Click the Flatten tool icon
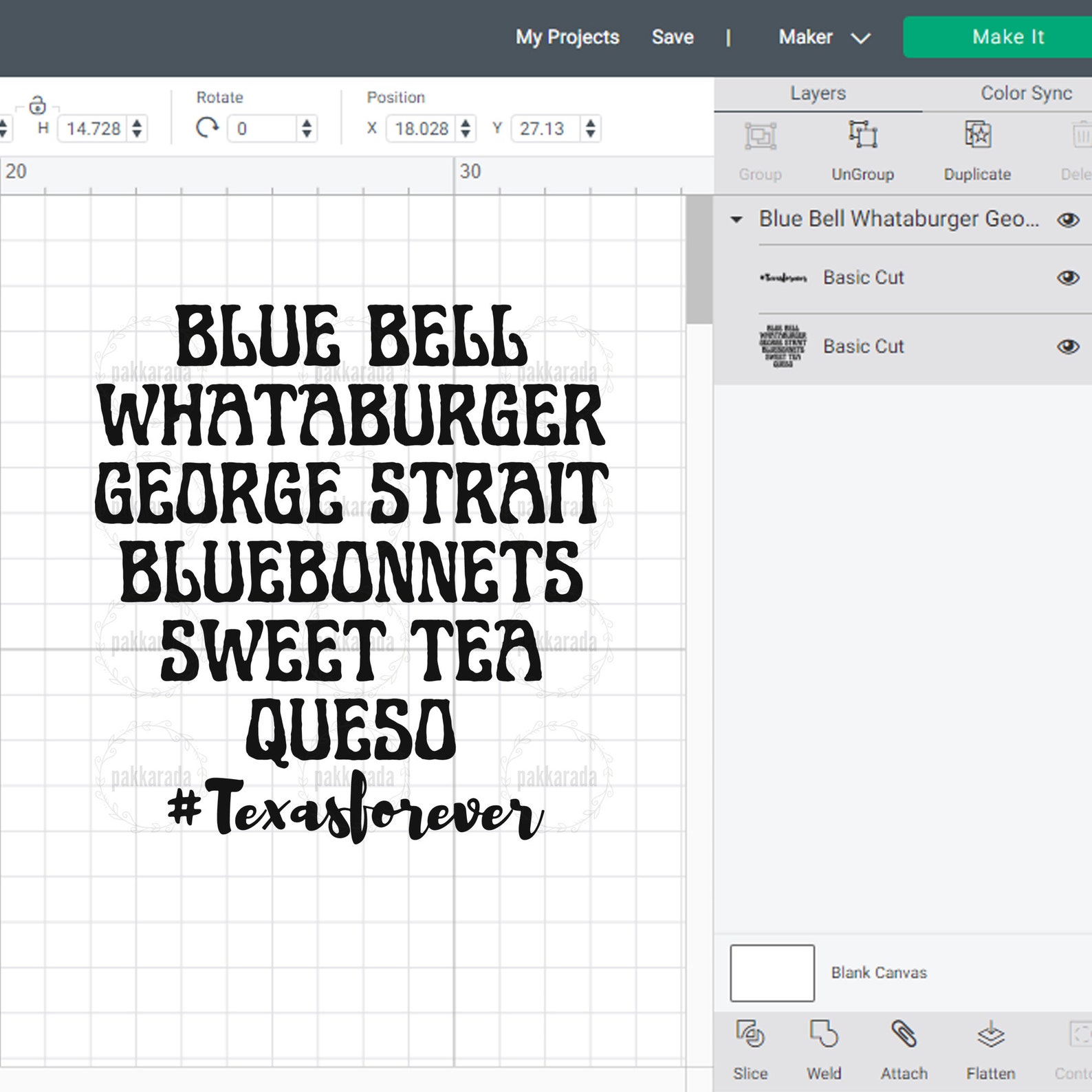The image size is (1092, 1092). pyautogui.click(x=990, y=1034)
